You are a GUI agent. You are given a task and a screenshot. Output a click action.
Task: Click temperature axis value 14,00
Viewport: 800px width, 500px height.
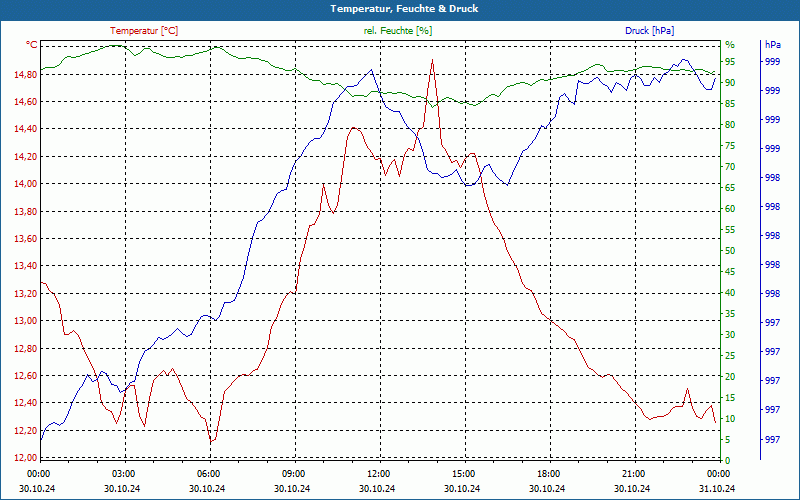(x=25, y=184)
